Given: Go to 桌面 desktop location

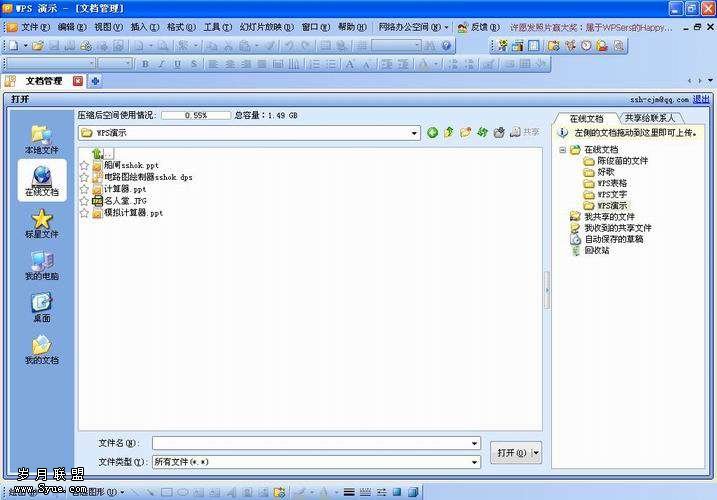Looking at the screenshot, I should pyautogui.click(x=42, y=307).
